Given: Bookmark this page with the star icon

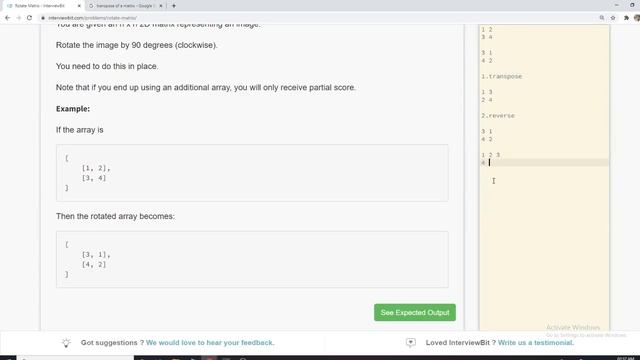Looking at the screenshot, I should [613, 18].
